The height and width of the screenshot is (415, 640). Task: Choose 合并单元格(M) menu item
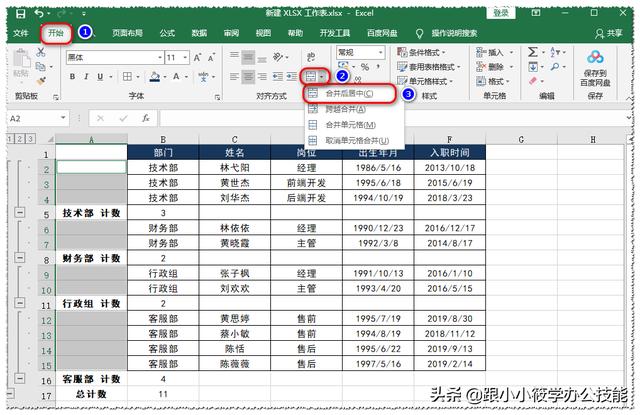click(x=354, y=125)
